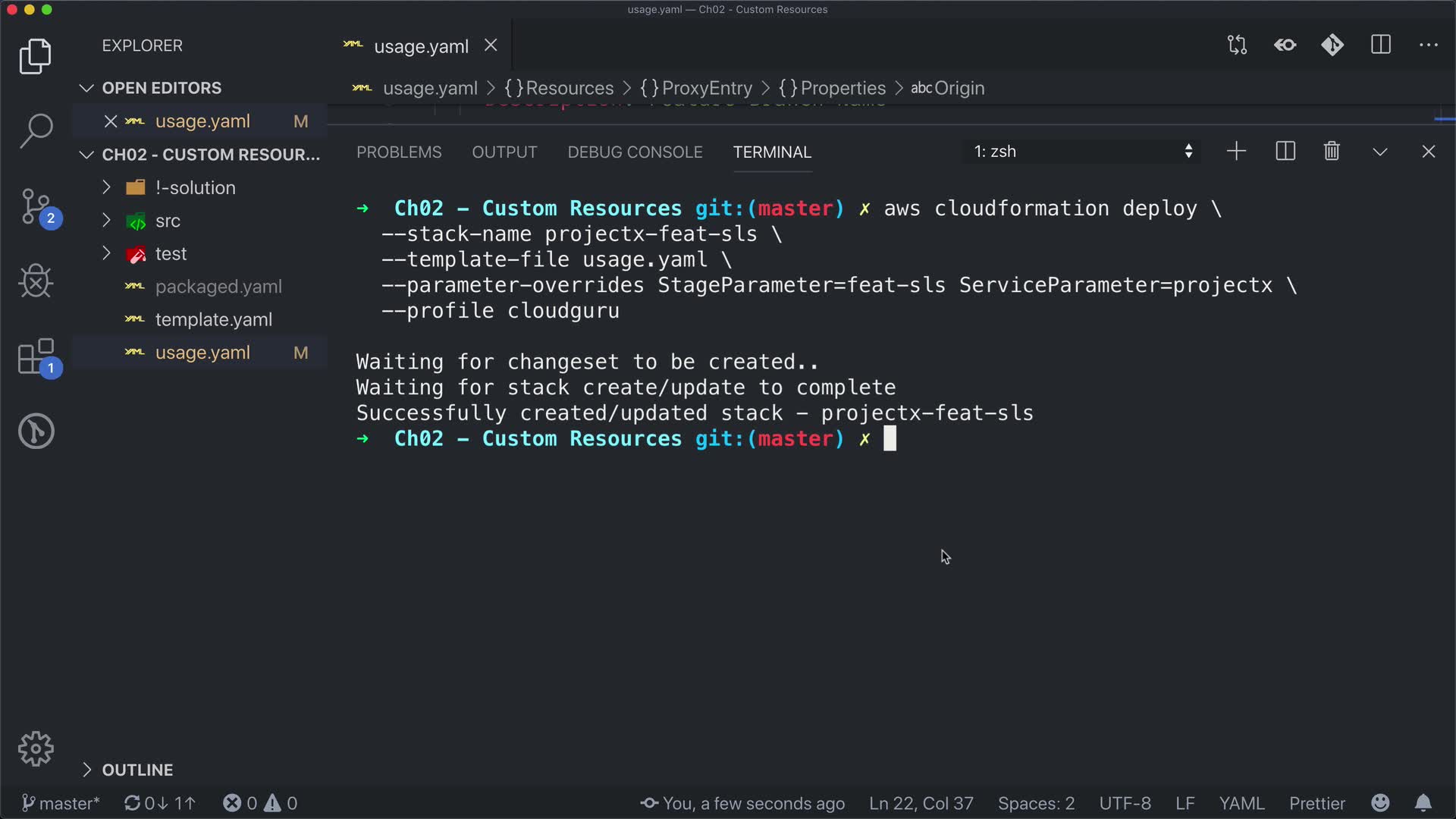Kill terminal using the trash icon
Image resolution: width=1456 pixels, height=819 pixels.
click(1332, 152)
